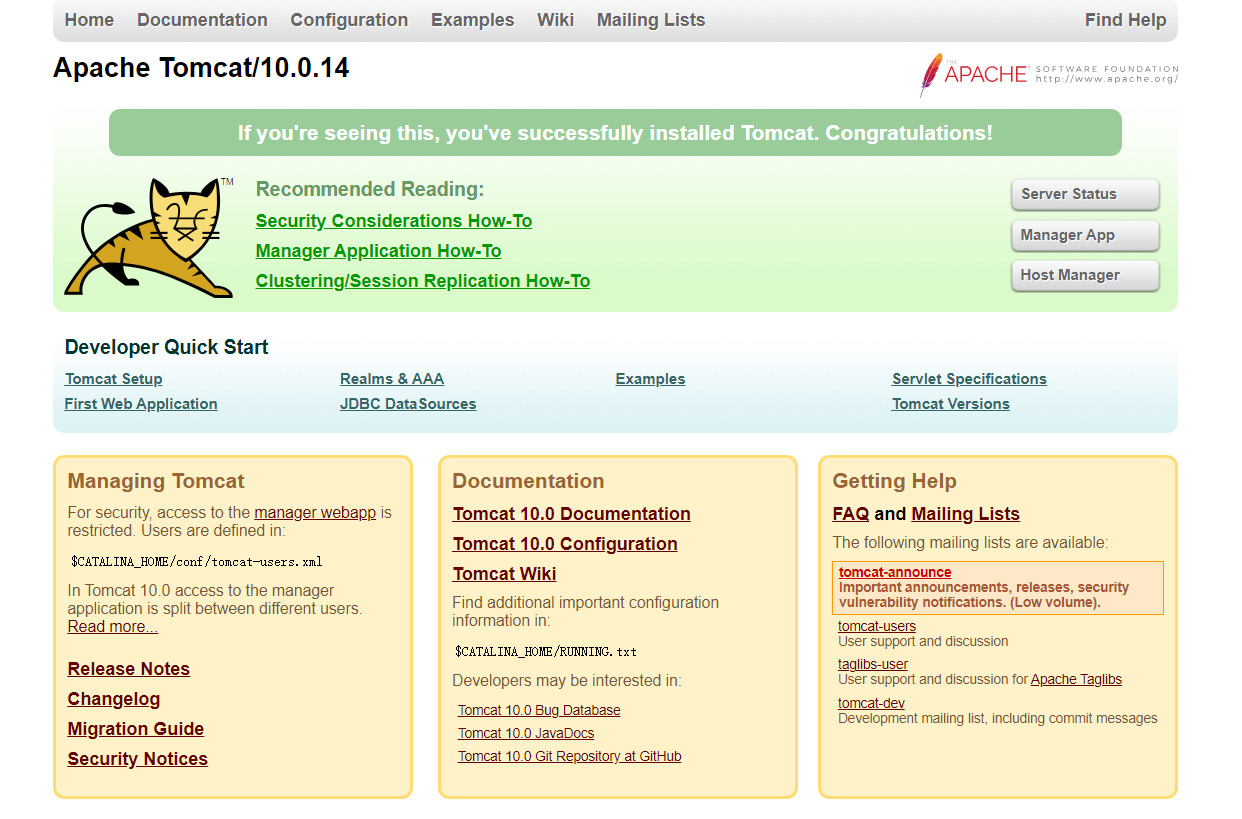The height and width of the screenshot is (819, 1242).
Task: Click Find Help in the navigation bar
Action: [x=1125, y=20]
